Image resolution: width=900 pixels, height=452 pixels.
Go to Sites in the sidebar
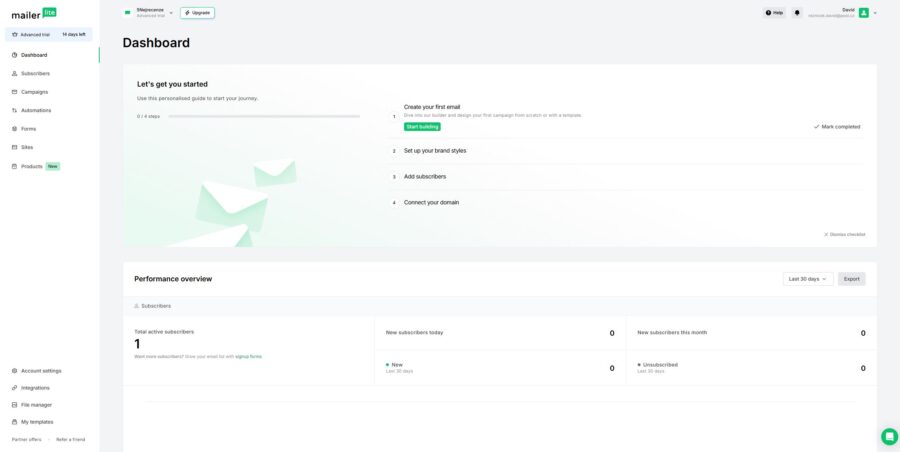pos(27,147)
